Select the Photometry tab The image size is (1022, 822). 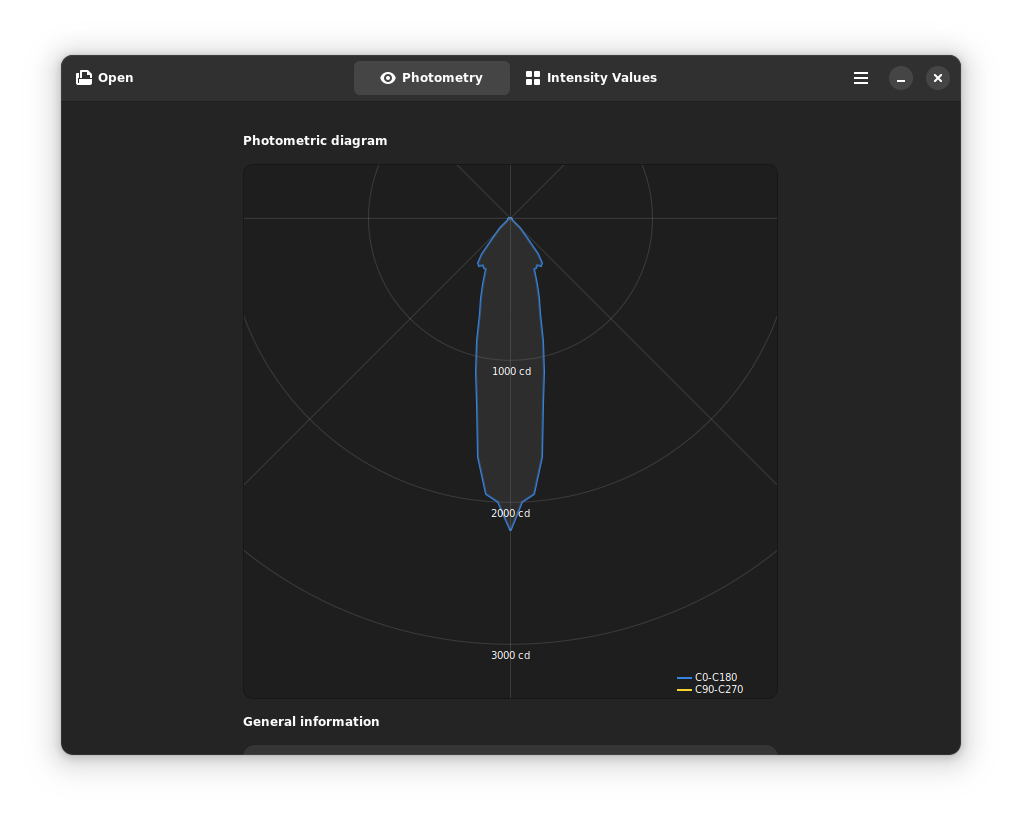pos(431,77)
